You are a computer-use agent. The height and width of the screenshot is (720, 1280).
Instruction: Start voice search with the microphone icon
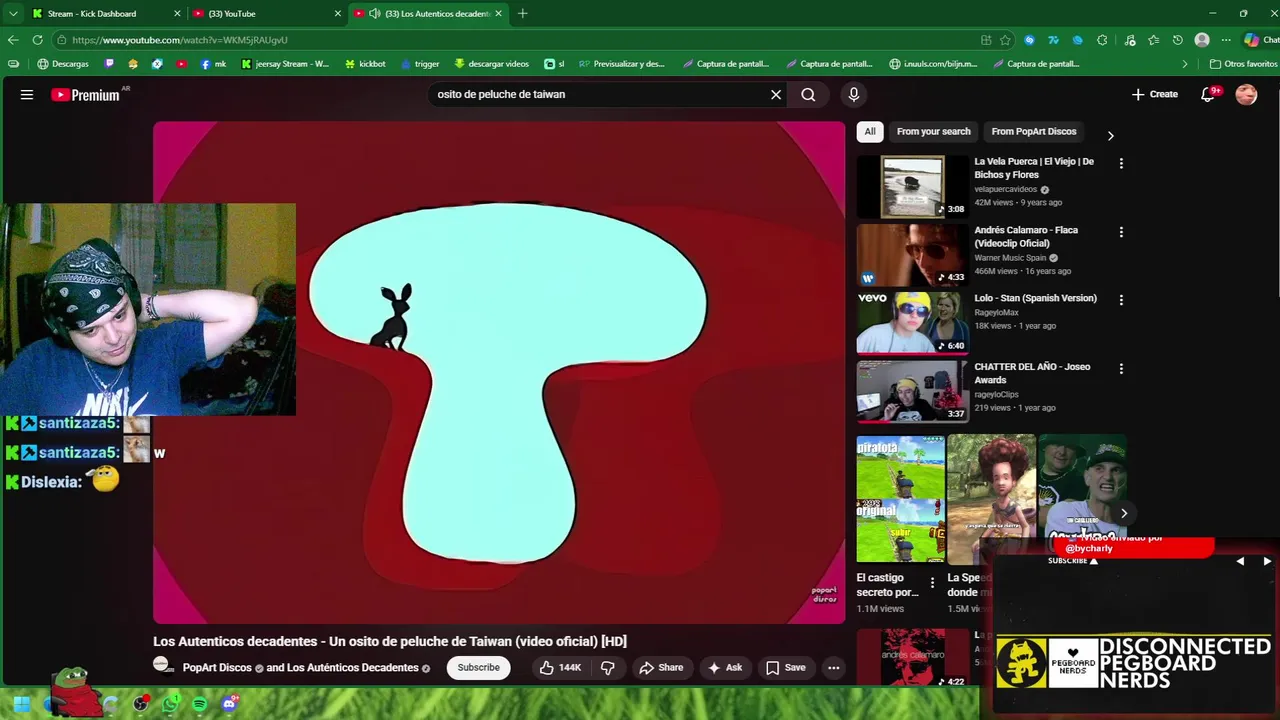pos(853,94)
